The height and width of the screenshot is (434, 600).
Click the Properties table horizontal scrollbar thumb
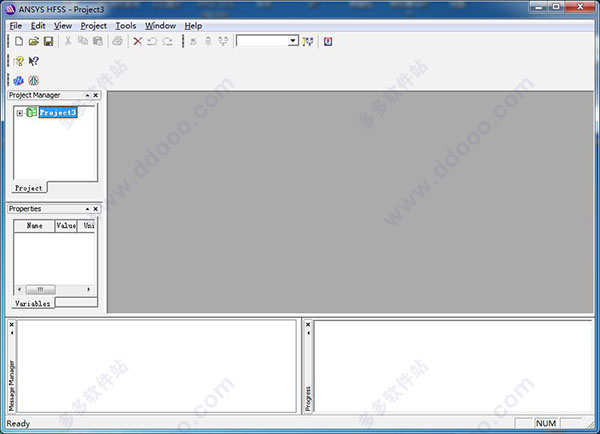click(40, 289)
